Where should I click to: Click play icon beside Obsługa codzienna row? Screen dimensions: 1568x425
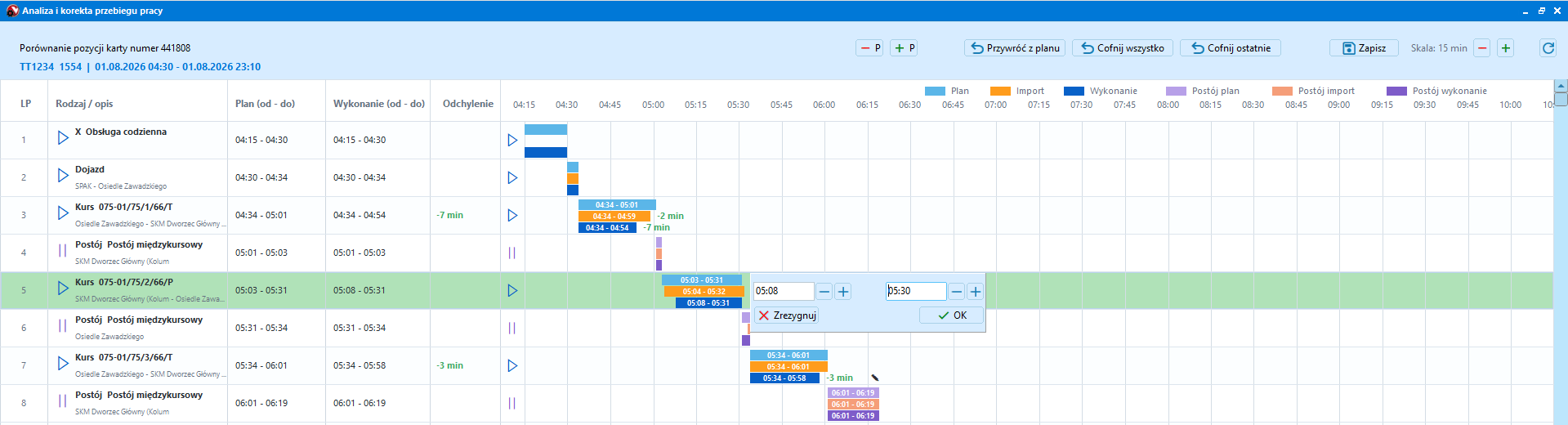pos(63,138)
